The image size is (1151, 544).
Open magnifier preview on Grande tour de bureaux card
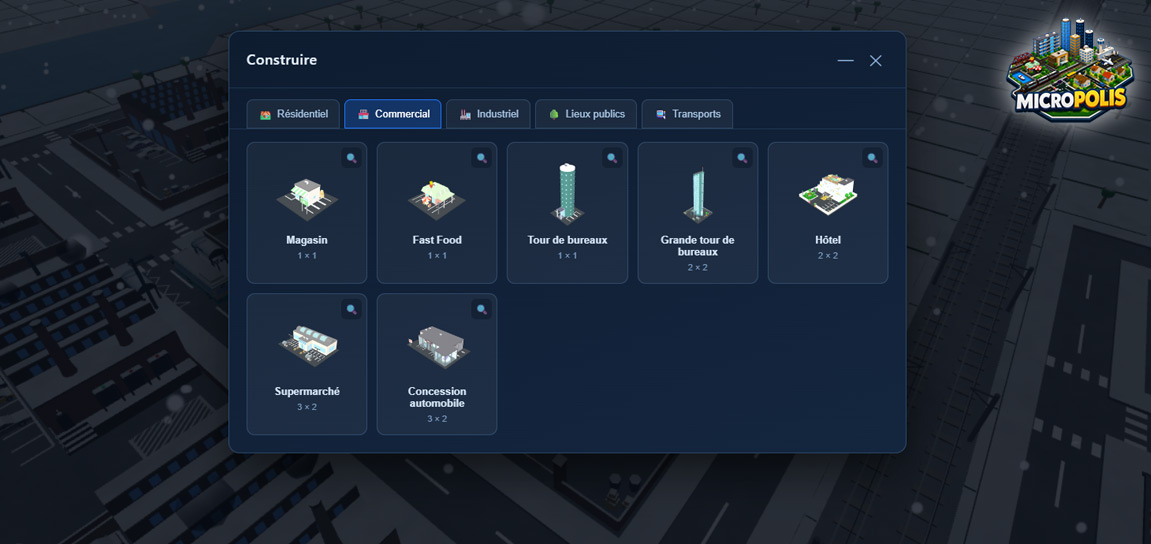click(x=742, y=158)
